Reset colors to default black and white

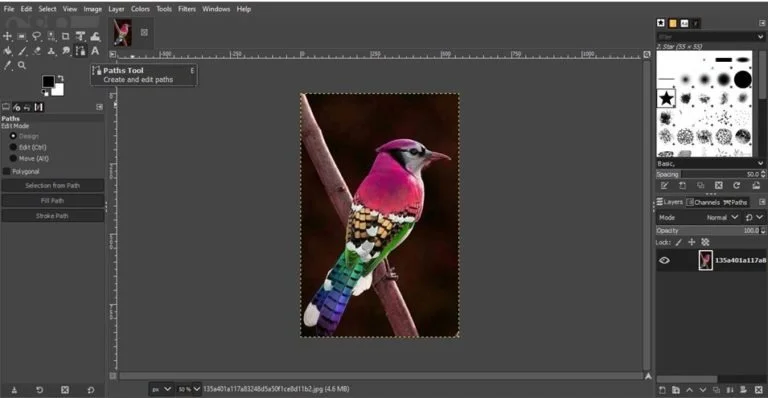[x=45, y=93]
